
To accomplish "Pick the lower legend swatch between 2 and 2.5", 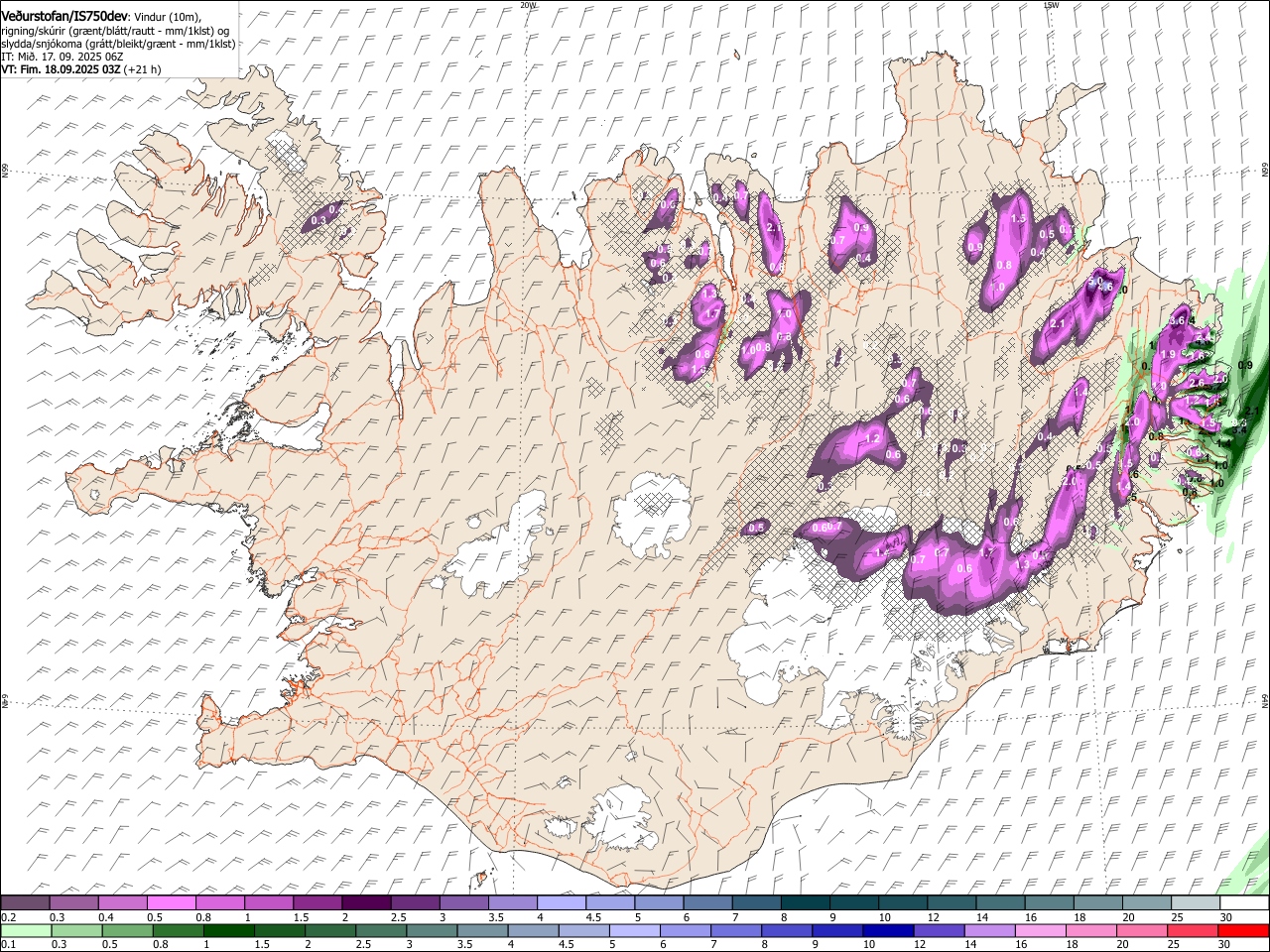I will pyautogui.click(x=330, y=930).
